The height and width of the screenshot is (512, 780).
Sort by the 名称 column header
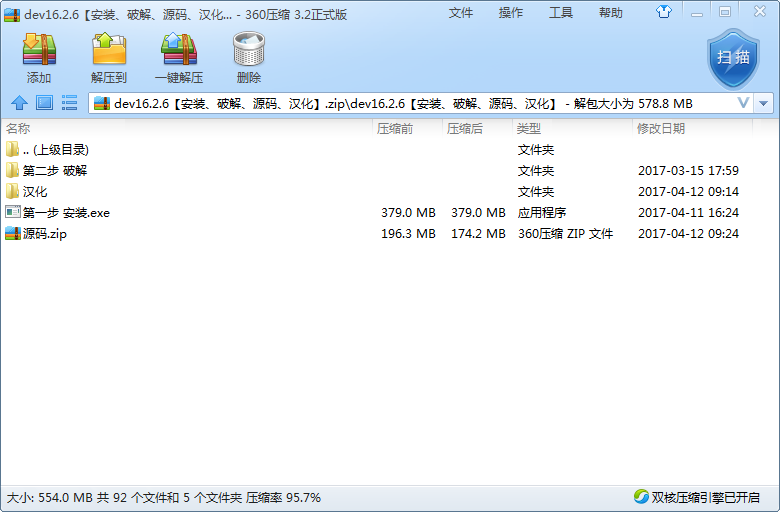188,129
